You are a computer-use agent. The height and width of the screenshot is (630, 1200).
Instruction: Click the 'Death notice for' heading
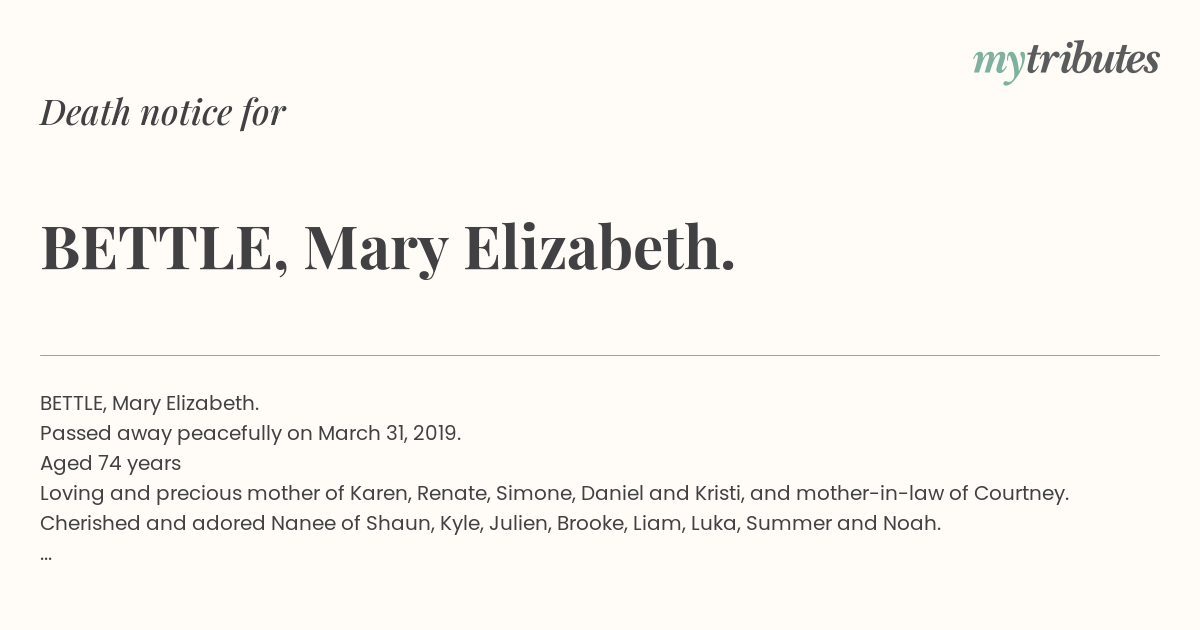tap(163, 113)
